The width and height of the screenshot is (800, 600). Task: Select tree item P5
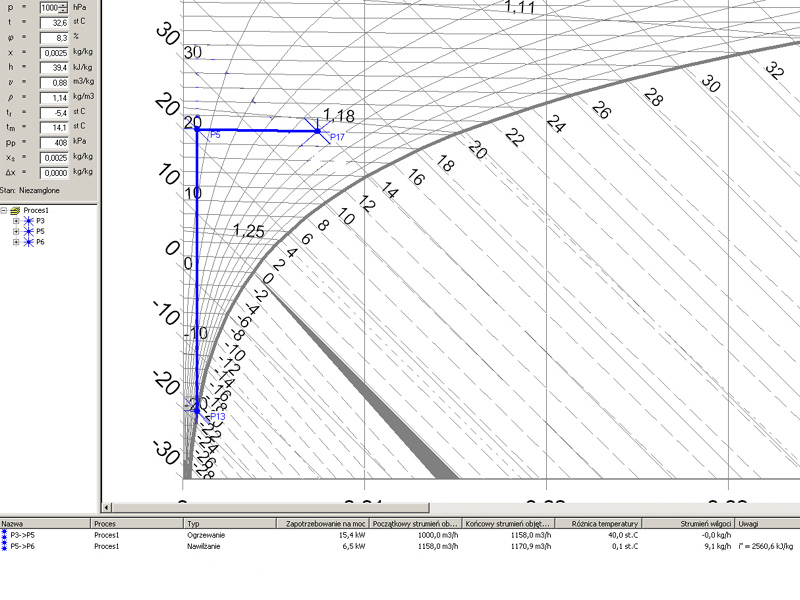click(40, 232)
